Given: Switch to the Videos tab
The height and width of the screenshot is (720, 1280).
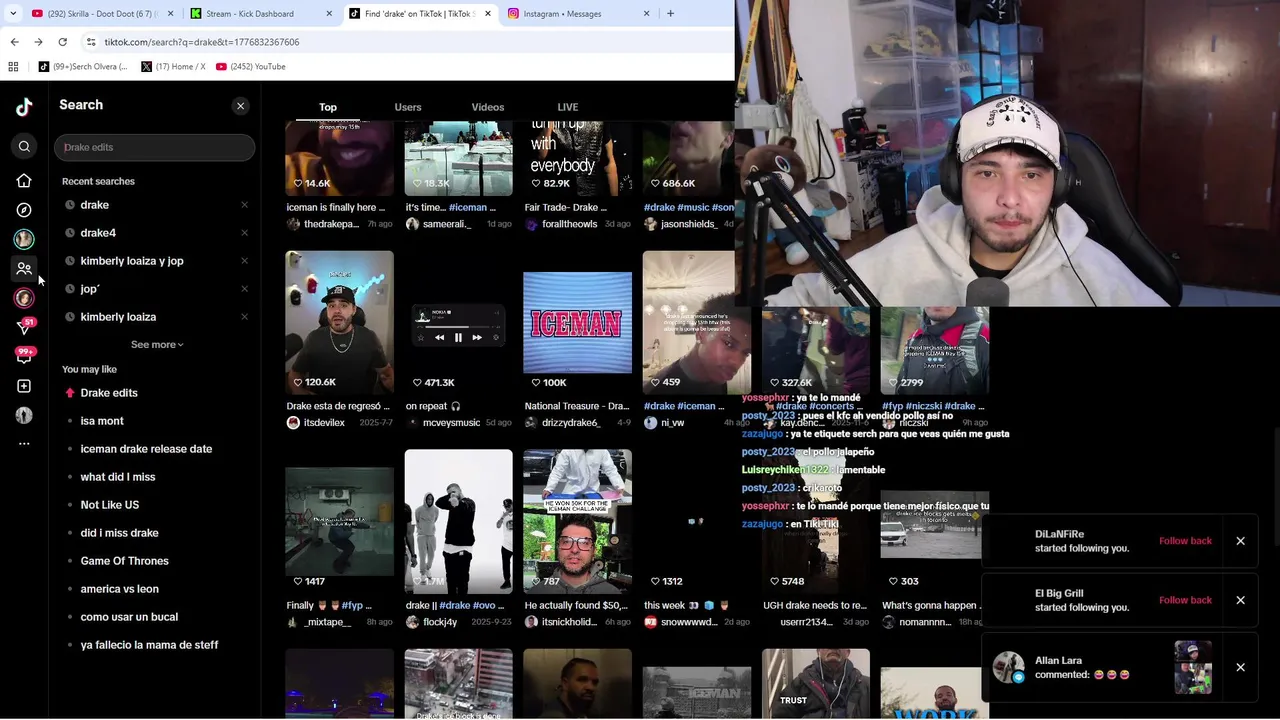Looking at the screenshot, I should pyautogui.click(x=488, y=107).
